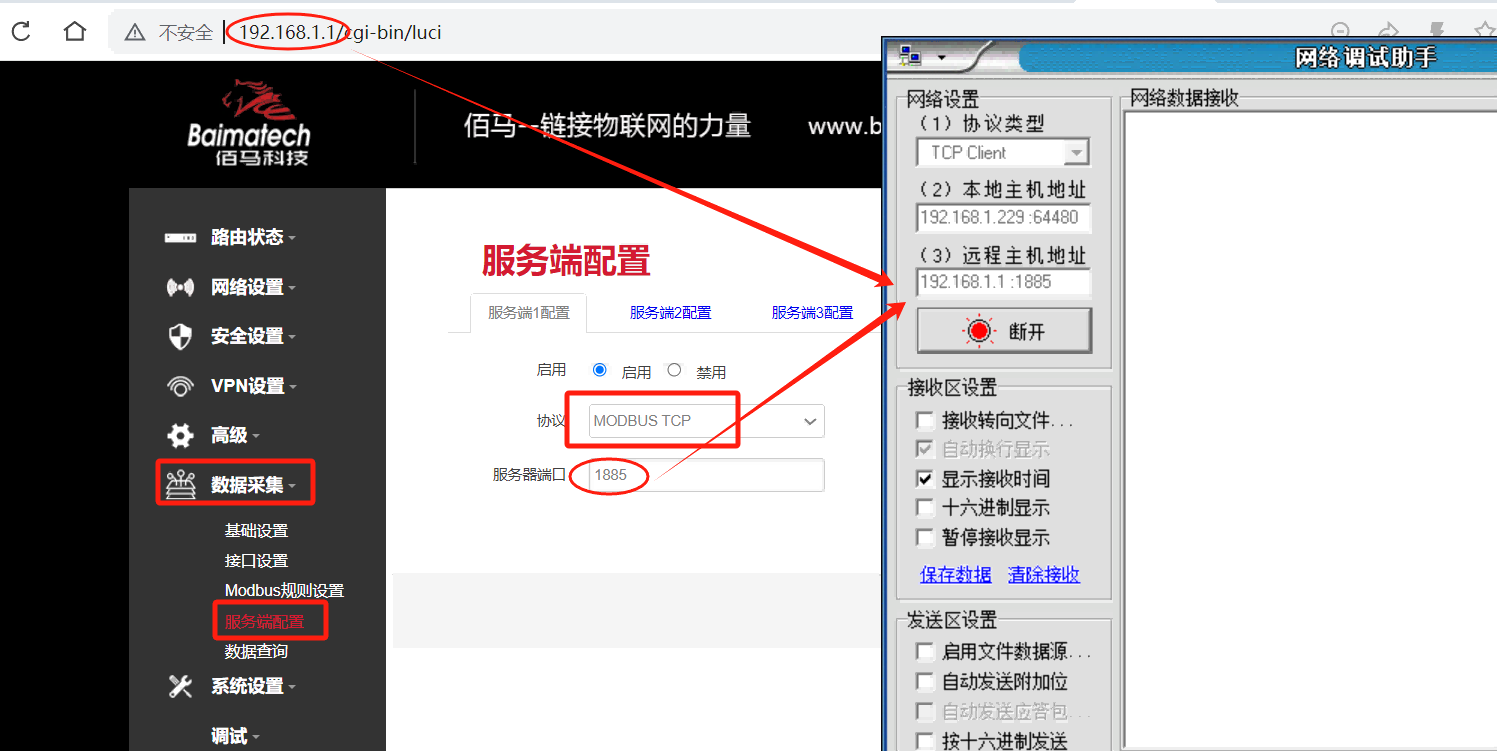
Task: Click the 网络设置 wireless icon
Action: [x=178, y=287]
